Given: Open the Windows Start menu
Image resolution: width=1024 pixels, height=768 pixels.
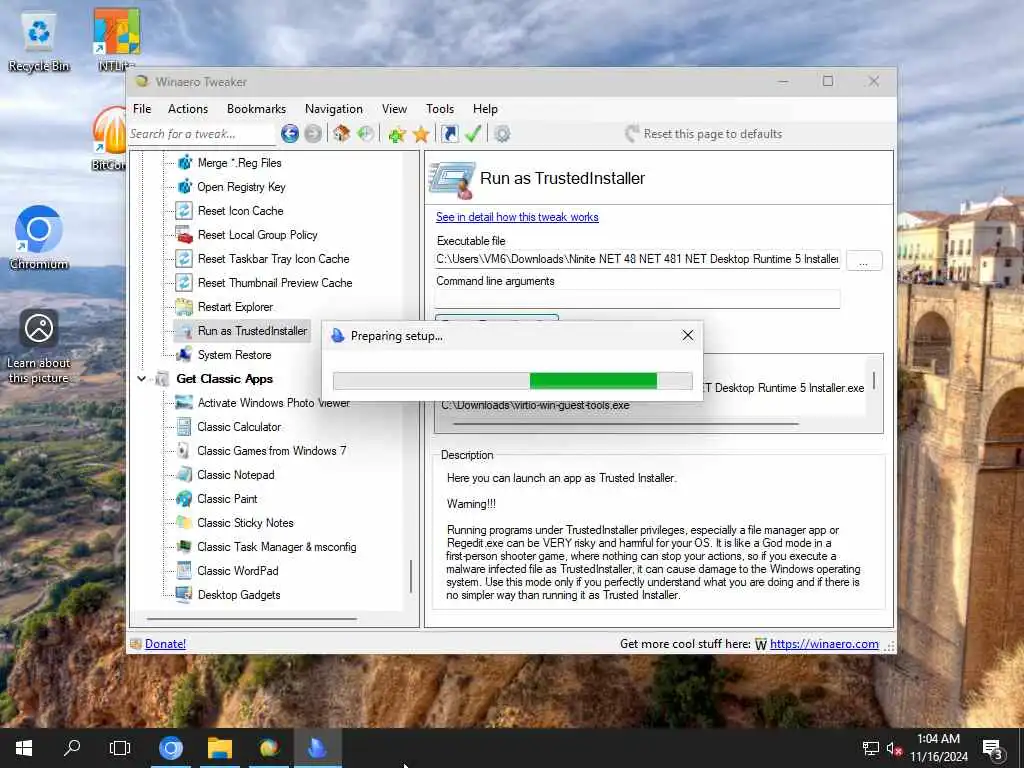Looking at the screenshot, I should pos(24,748).
